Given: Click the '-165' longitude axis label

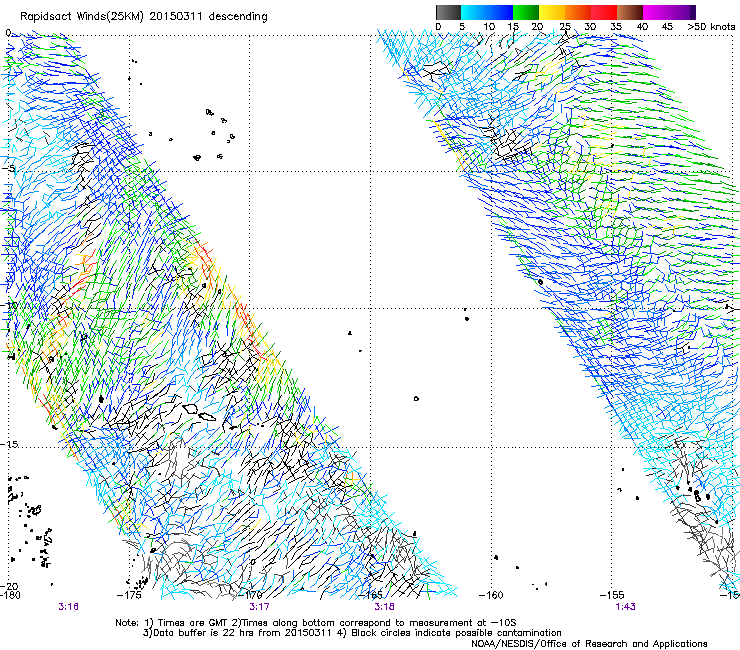Looking at the screenshot, I should pyautogui.click(x=370, y=595).
